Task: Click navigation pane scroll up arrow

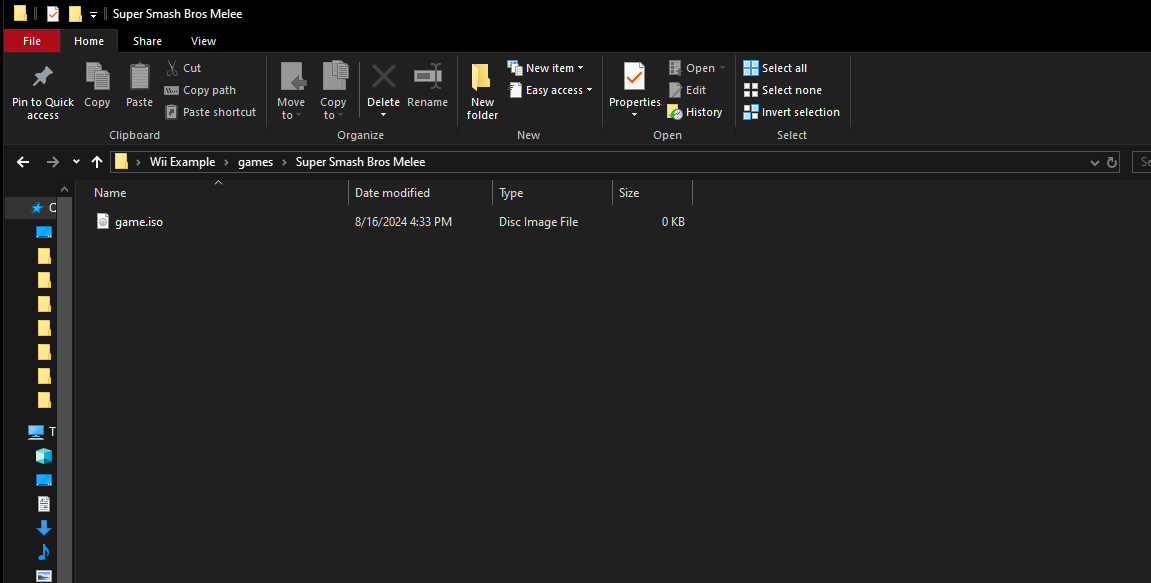Action: (x=65, y=189)
